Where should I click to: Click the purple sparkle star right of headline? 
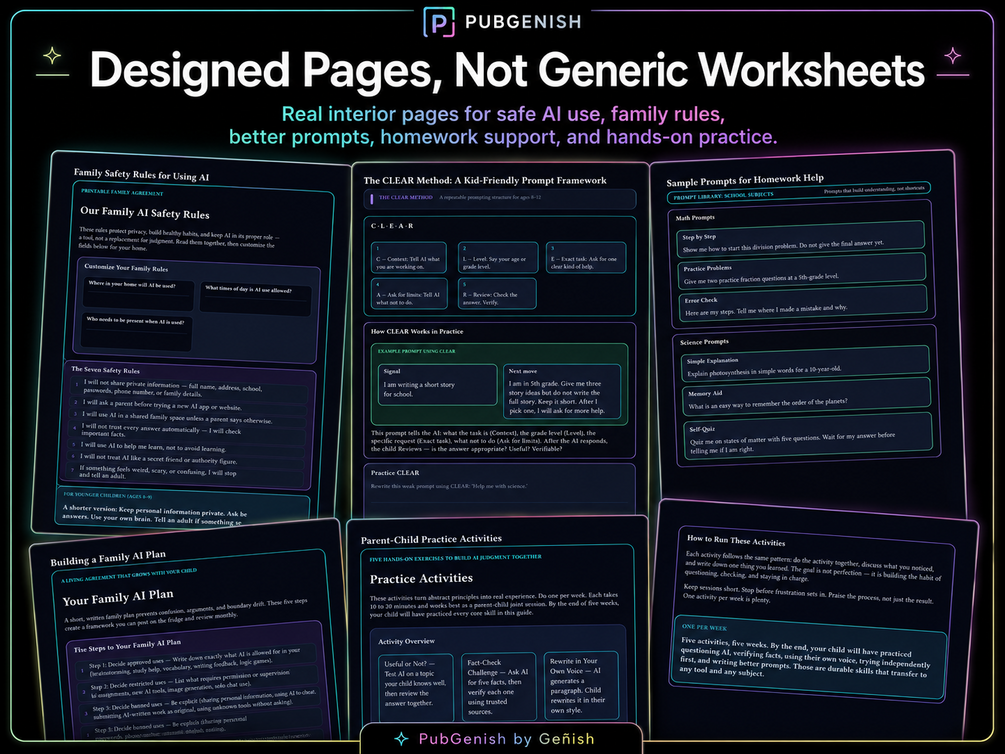click(952, 55)
